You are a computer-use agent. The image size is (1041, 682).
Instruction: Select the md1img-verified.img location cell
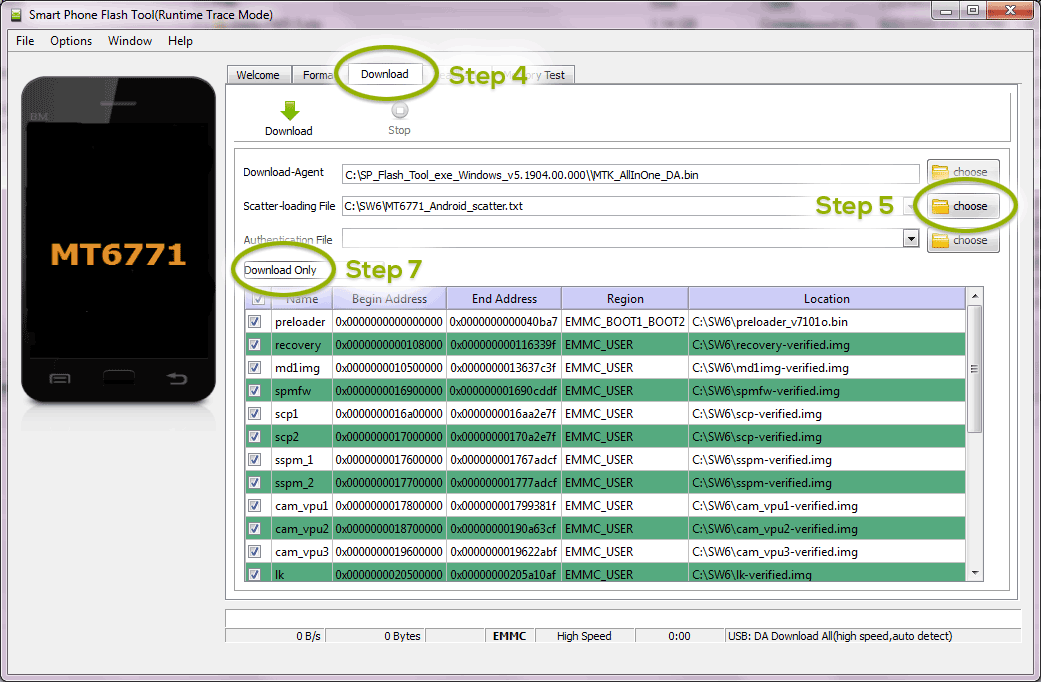[x=827, y=367]
